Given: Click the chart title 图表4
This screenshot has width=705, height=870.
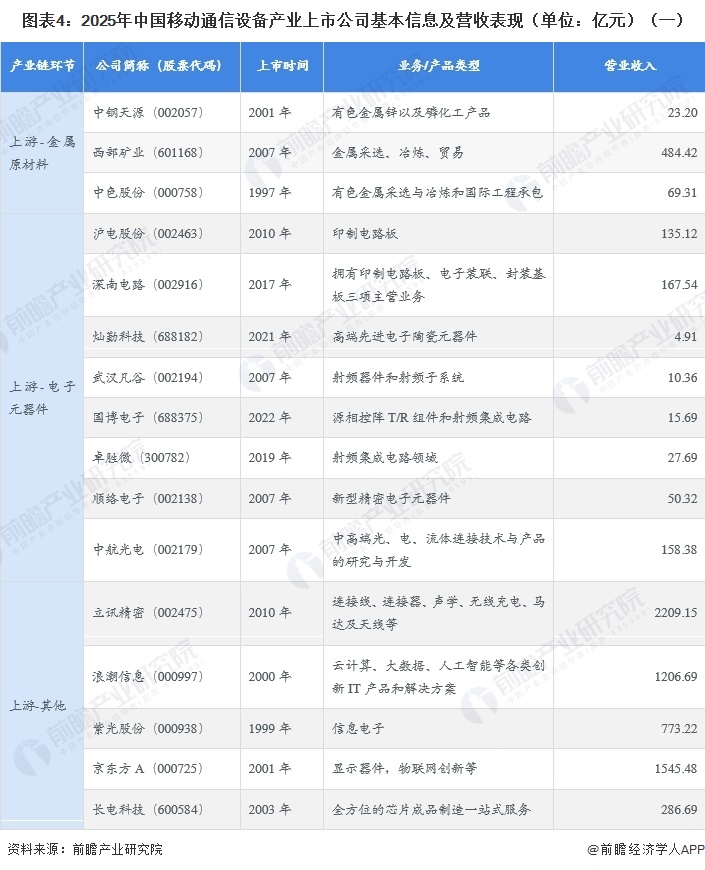Looking at the screenshot, I should 353,21.
